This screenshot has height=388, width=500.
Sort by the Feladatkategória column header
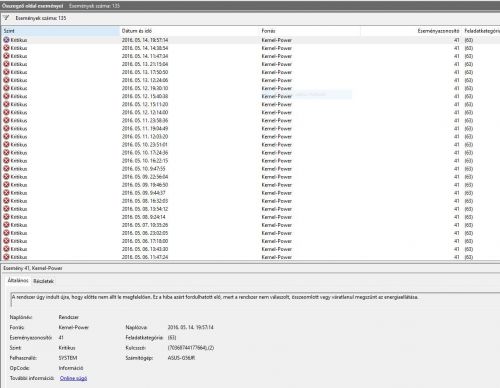pyautogui.click(x=481, y=31)
